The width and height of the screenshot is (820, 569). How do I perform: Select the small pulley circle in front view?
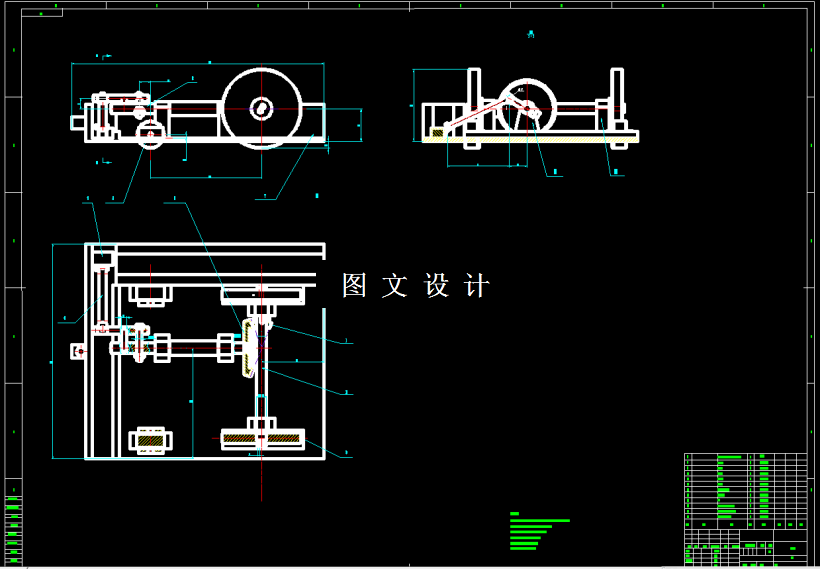tap(151, 134)
